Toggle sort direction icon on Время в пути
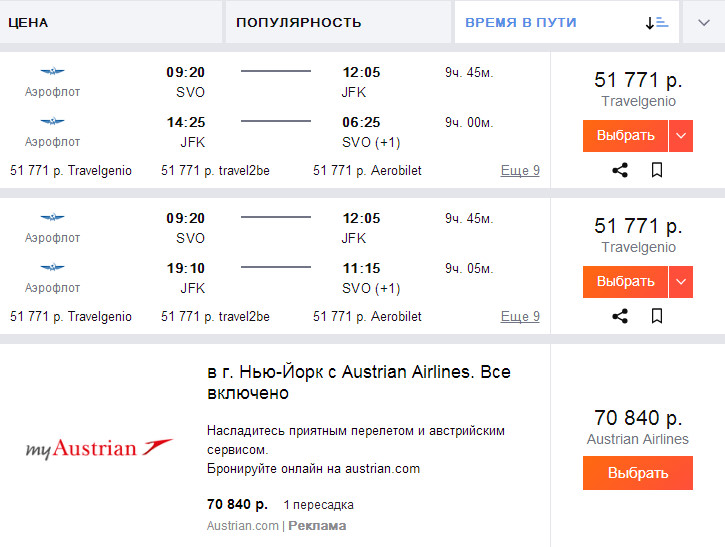725x547 pixels. pos(656,22)
